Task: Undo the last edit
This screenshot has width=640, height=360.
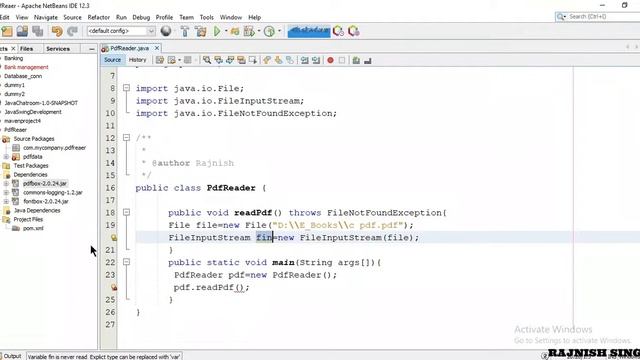Action: click(57, 31)
